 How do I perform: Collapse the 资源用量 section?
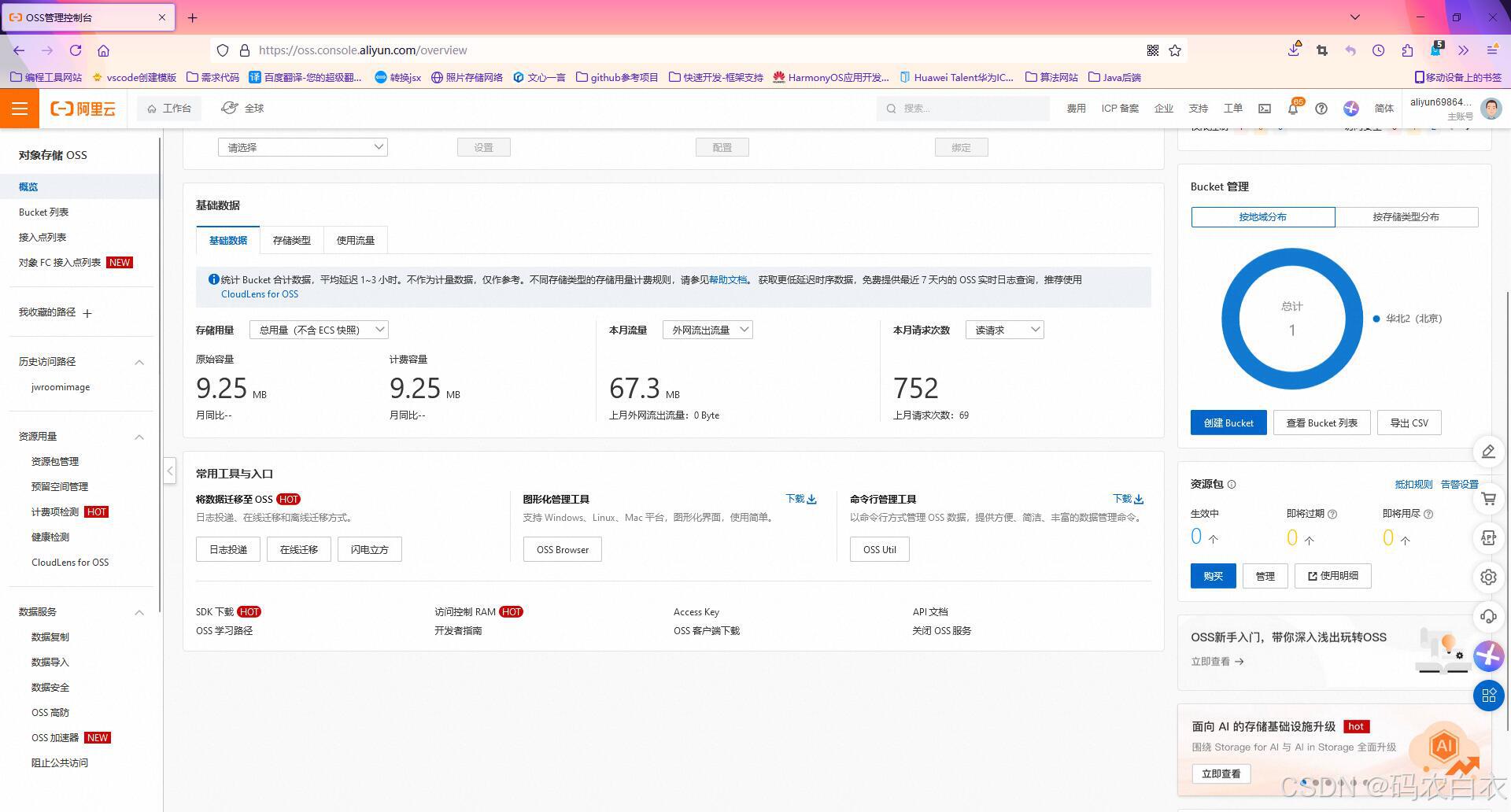(139, 437)
